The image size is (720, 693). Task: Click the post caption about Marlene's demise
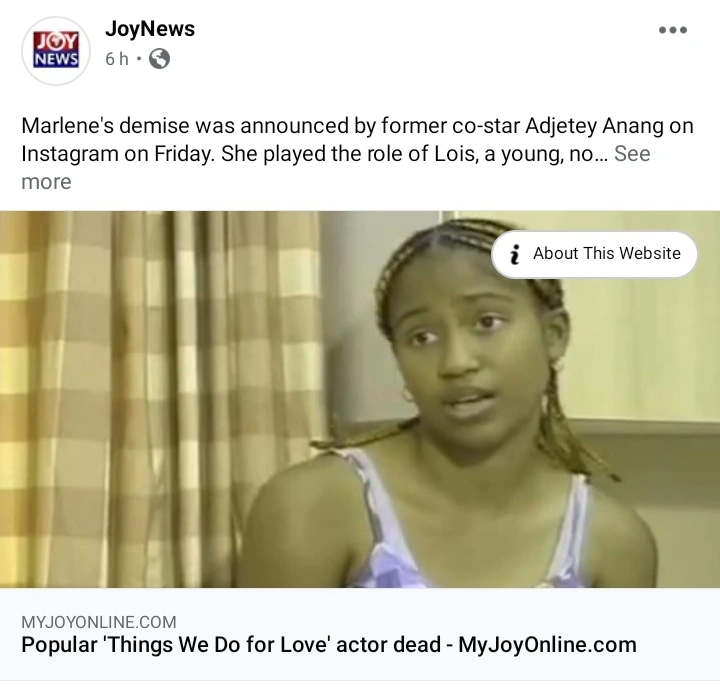click(357, 153)
